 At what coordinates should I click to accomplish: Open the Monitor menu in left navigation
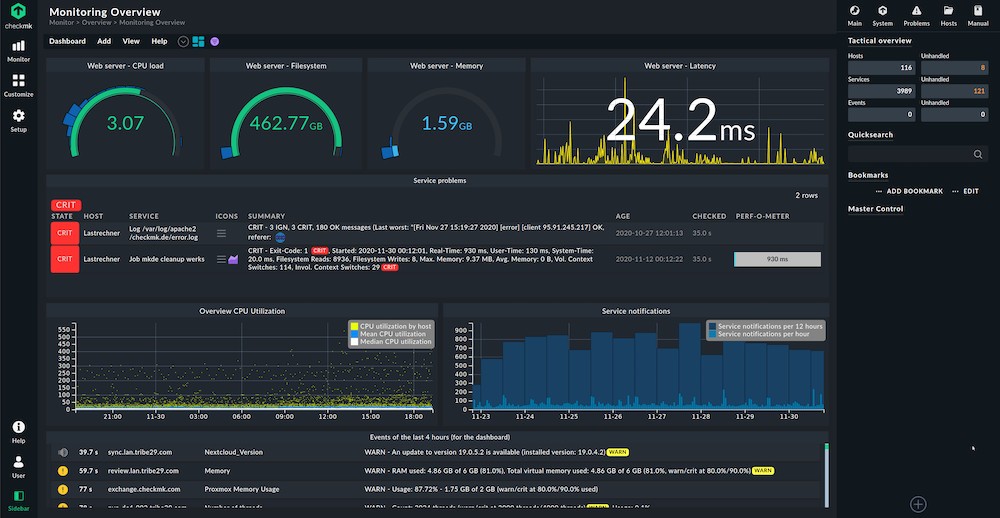click(18, 50)
